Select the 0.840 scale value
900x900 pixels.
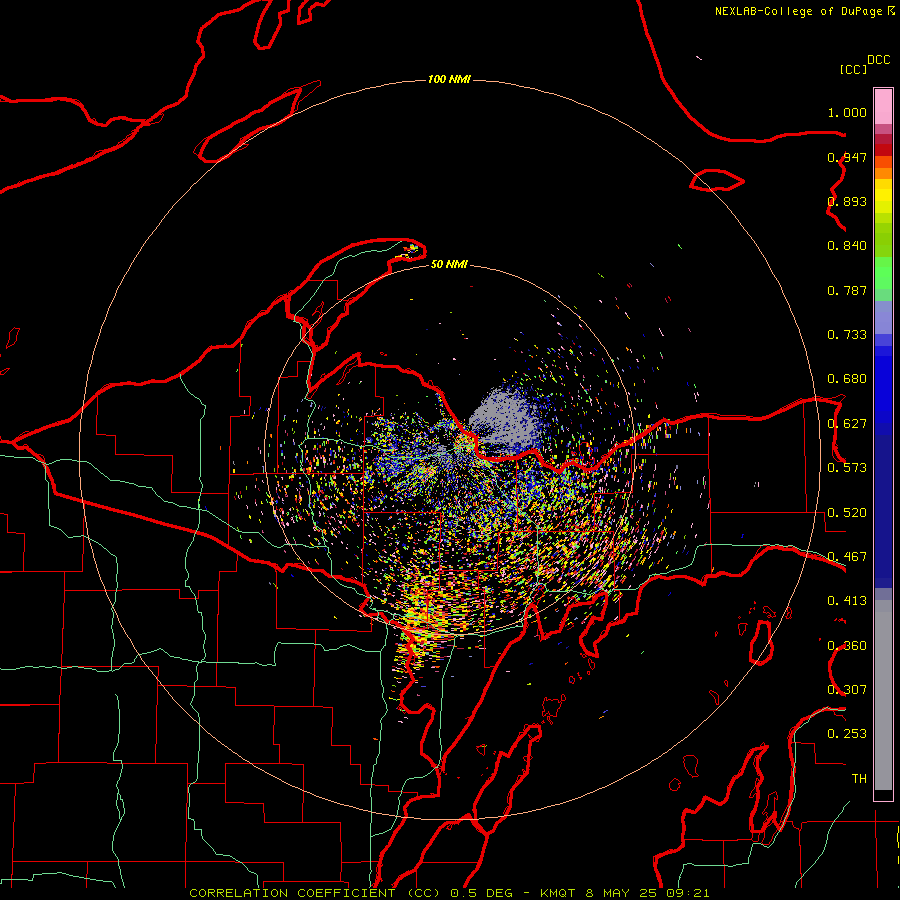[847, 246]
